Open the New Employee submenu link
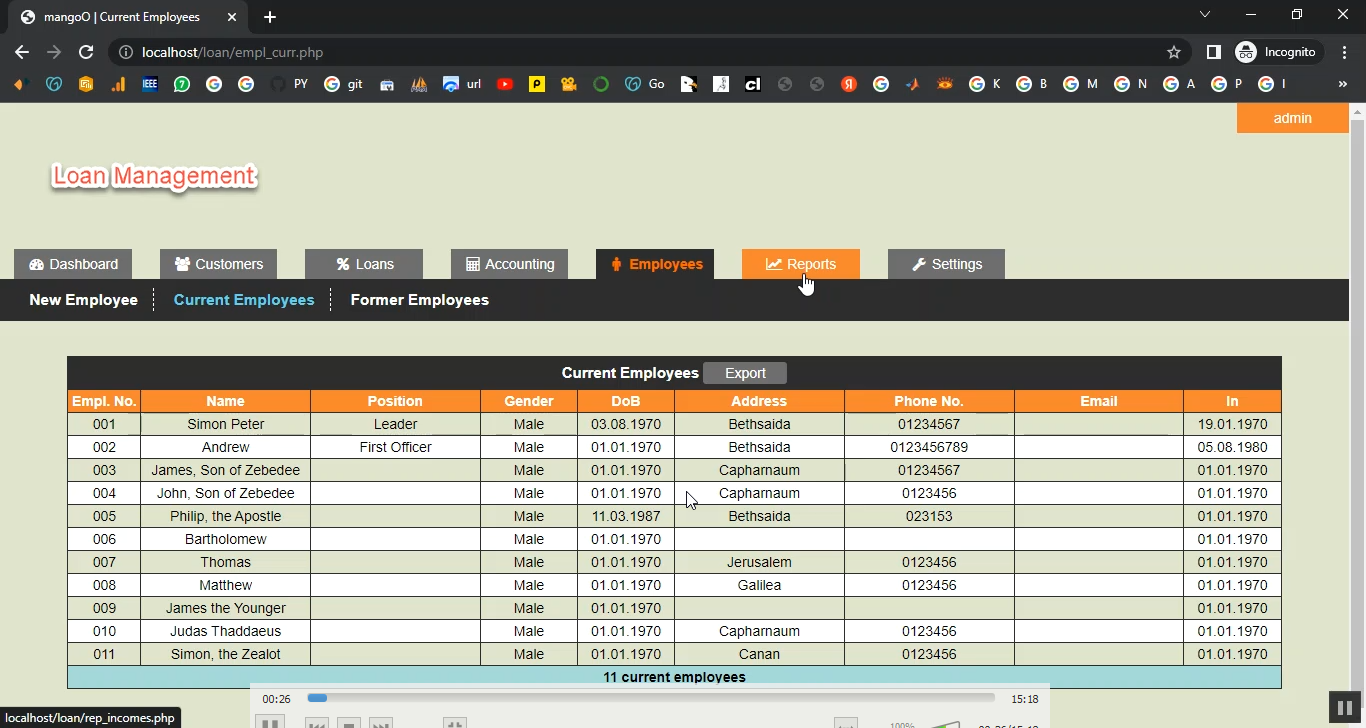 click(x=83, y=300)
